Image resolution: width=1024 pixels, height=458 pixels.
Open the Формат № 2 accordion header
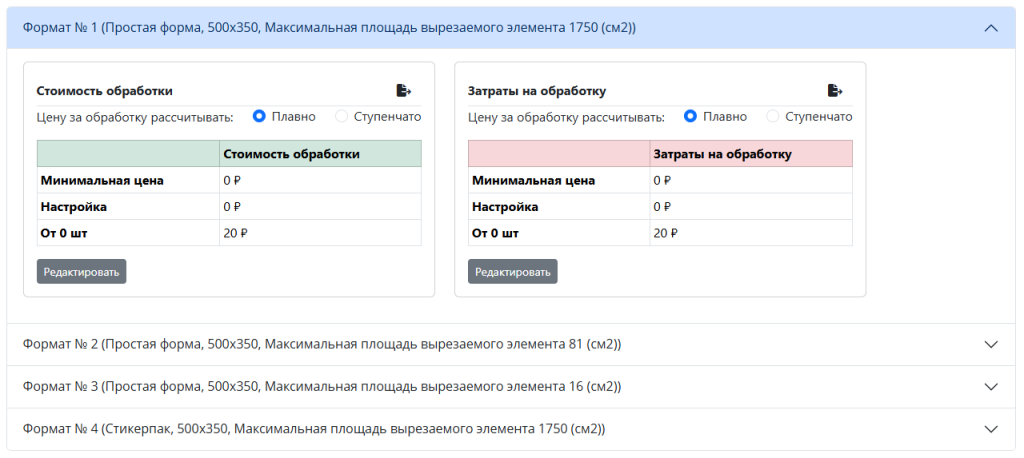click(x=511, y=344)
